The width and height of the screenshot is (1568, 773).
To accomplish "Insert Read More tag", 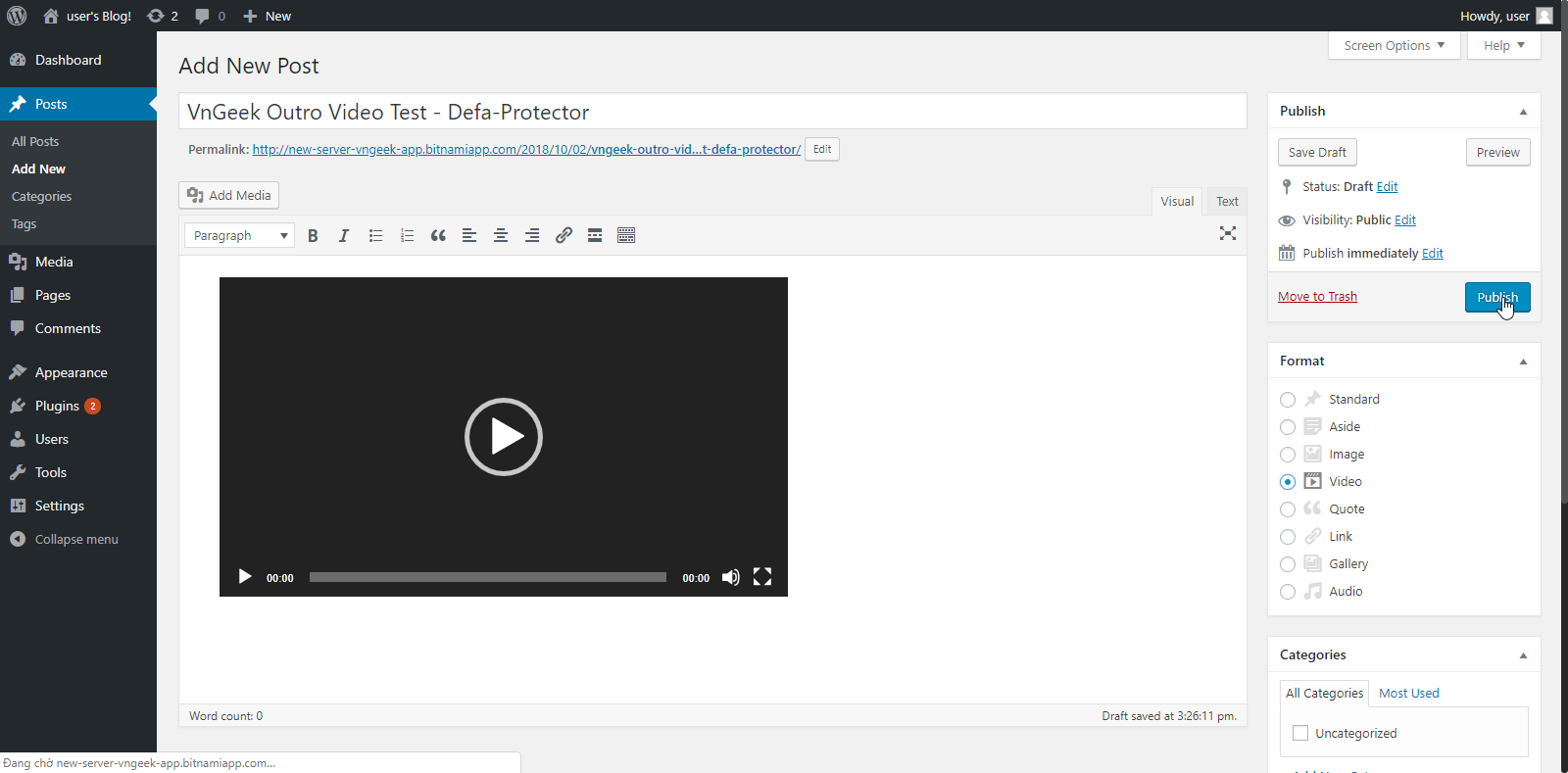I will tap(595, 235).
